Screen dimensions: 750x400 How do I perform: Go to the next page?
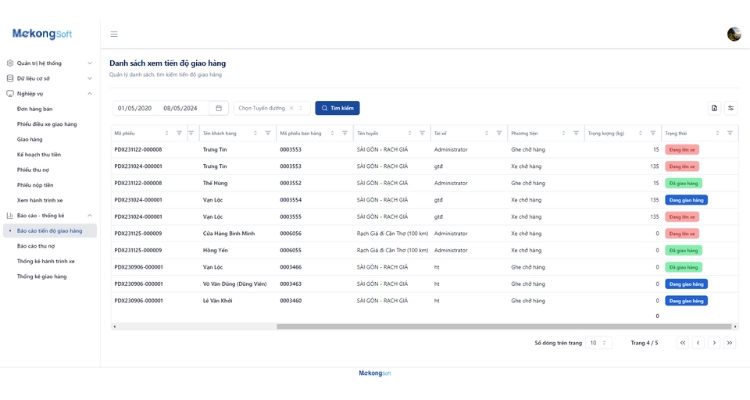(714, 343)
